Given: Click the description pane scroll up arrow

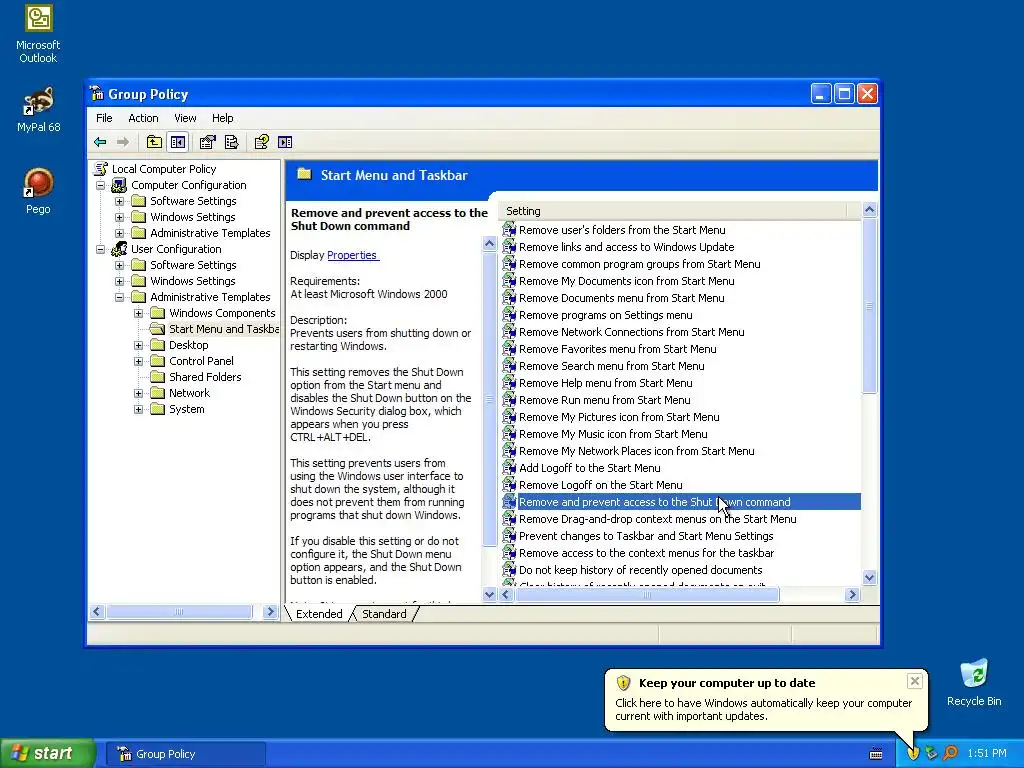Looking at the screenshot, I should coord(489,244).
